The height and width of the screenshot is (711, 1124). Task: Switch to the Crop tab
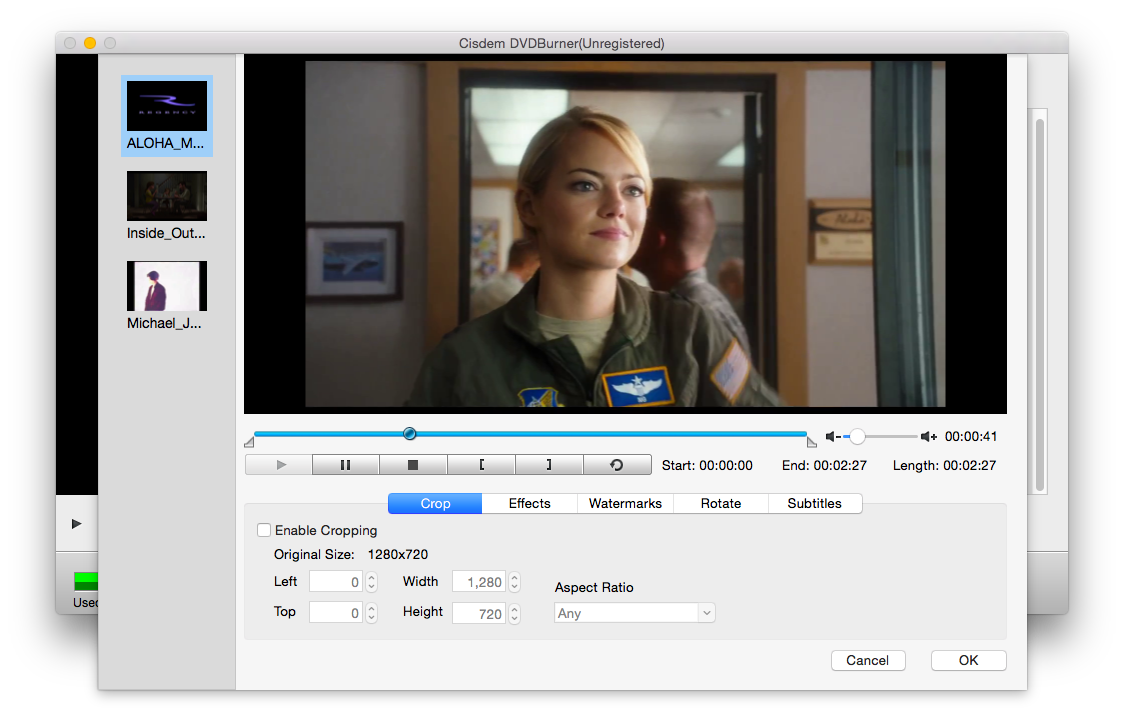(x=435, y=504)
